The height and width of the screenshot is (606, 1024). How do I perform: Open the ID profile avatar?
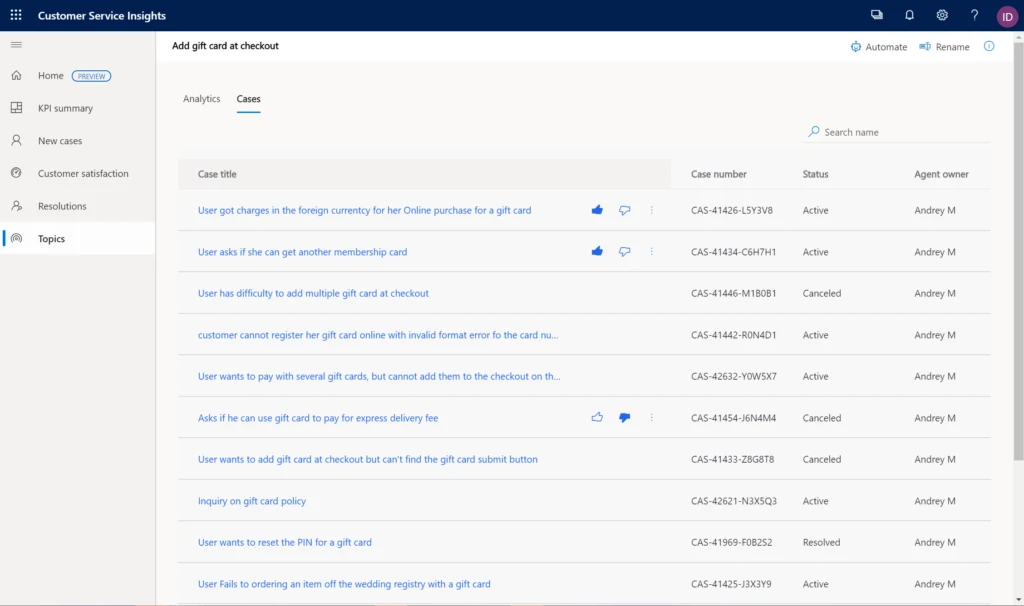click(x=1007, y=15)
